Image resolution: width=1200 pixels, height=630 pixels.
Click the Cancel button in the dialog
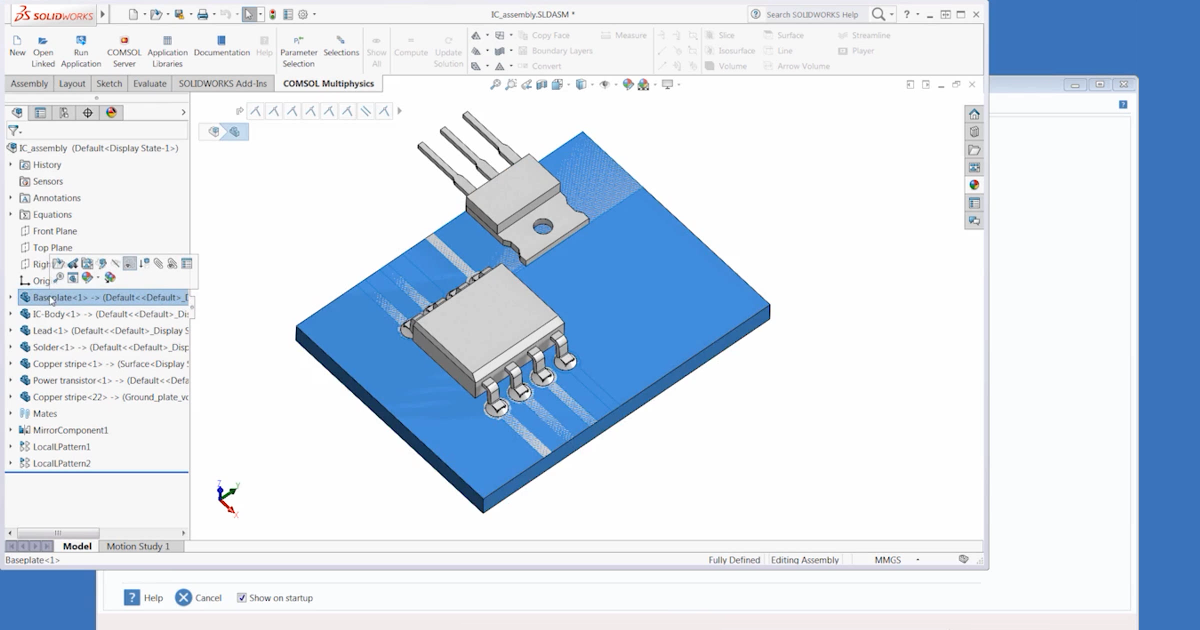point(199,597)
